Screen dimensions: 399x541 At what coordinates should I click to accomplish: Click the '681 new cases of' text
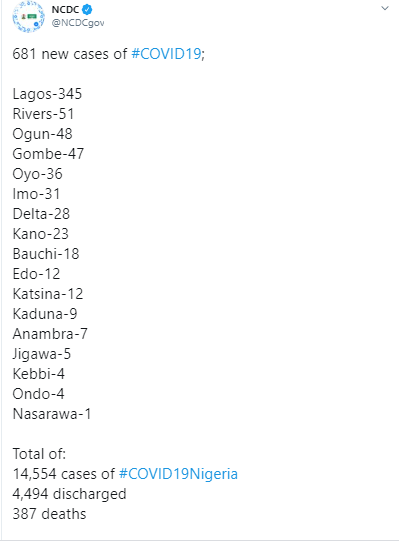[x=70, y=54]
